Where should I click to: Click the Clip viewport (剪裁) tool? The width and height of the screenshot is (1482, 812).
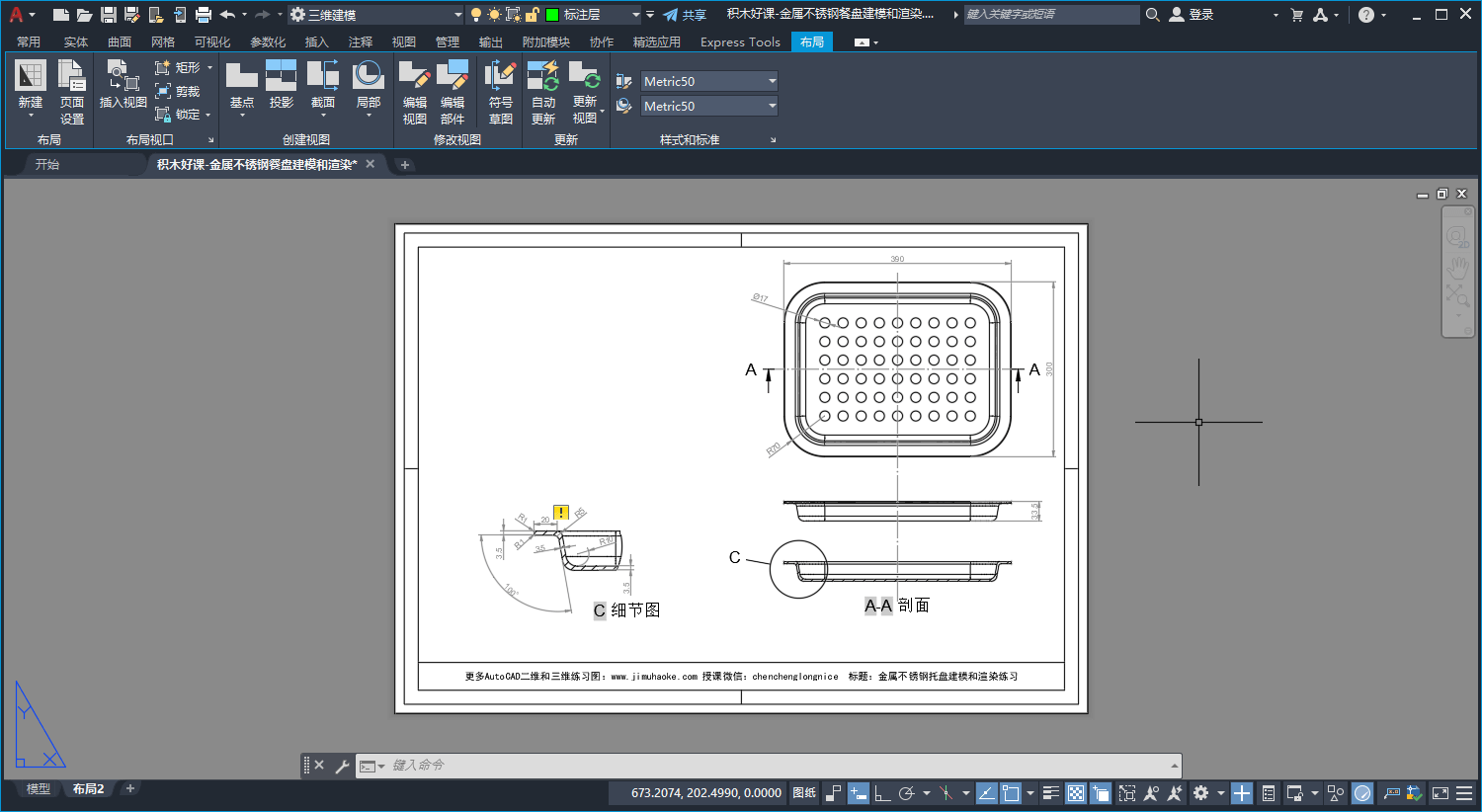coord(178,91)
